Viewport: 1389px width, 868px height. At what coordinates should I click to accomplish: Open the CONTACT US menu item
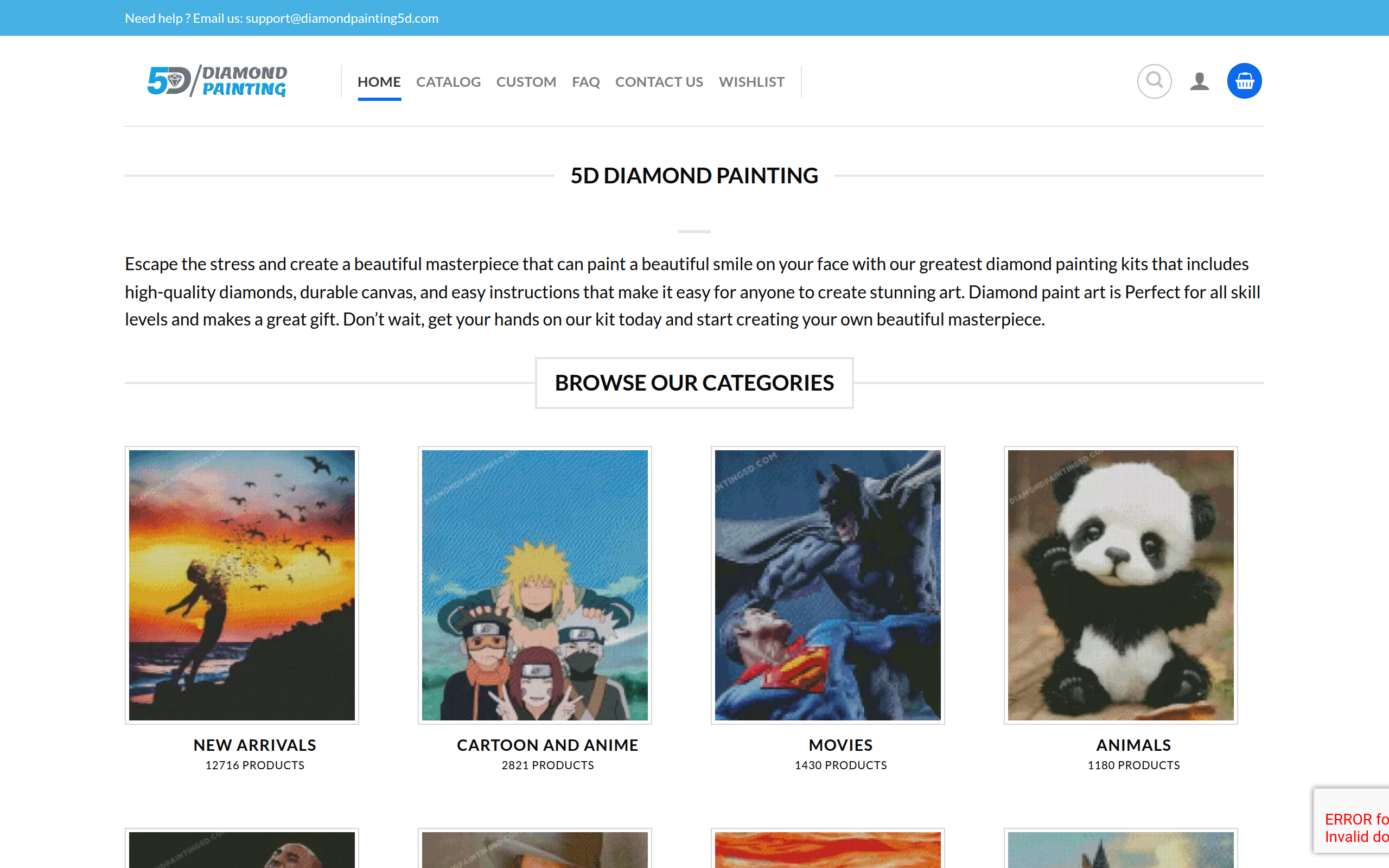(659, 82)
